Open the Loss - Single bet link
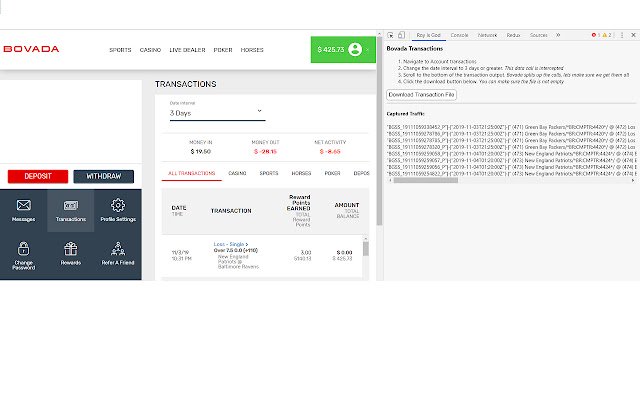The height and width of the screenshot is (400, 640). [x=229, y=244]
